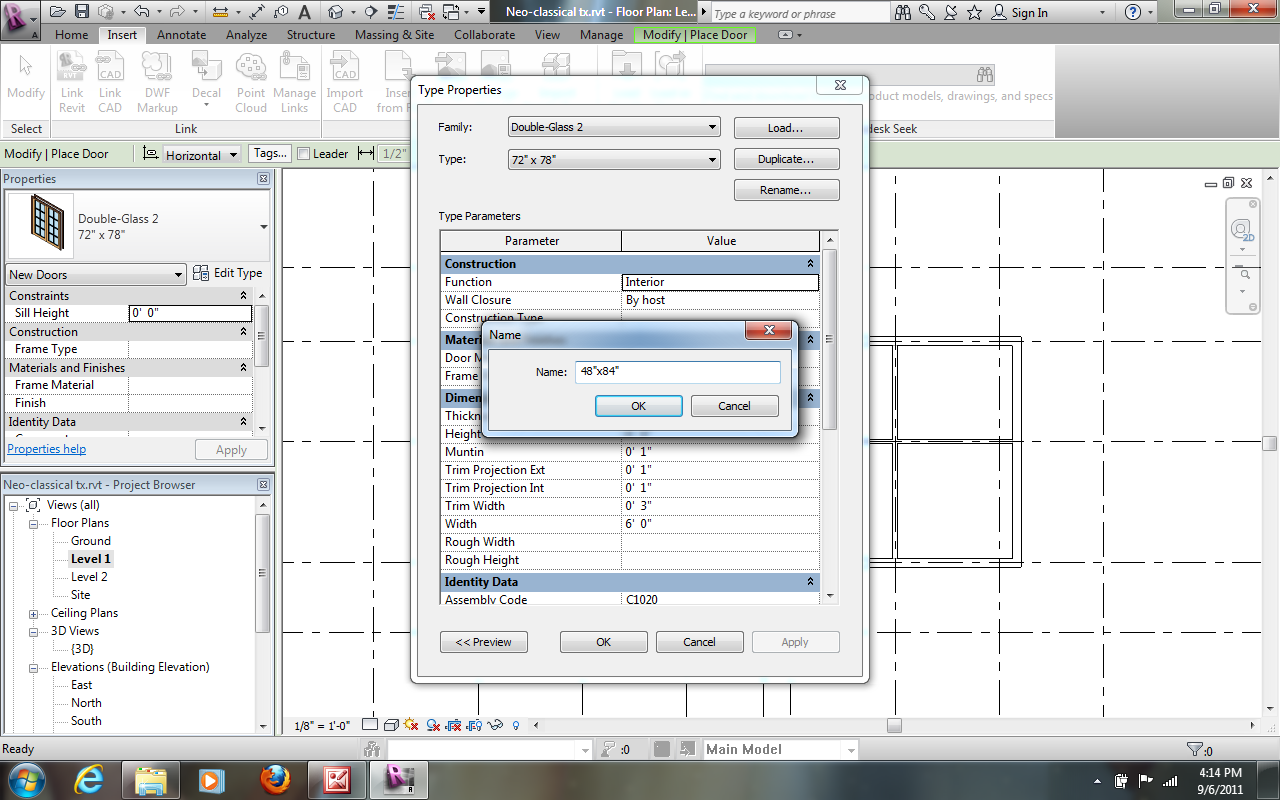
Task: Click the Sill Height value field
Action: 190,313
